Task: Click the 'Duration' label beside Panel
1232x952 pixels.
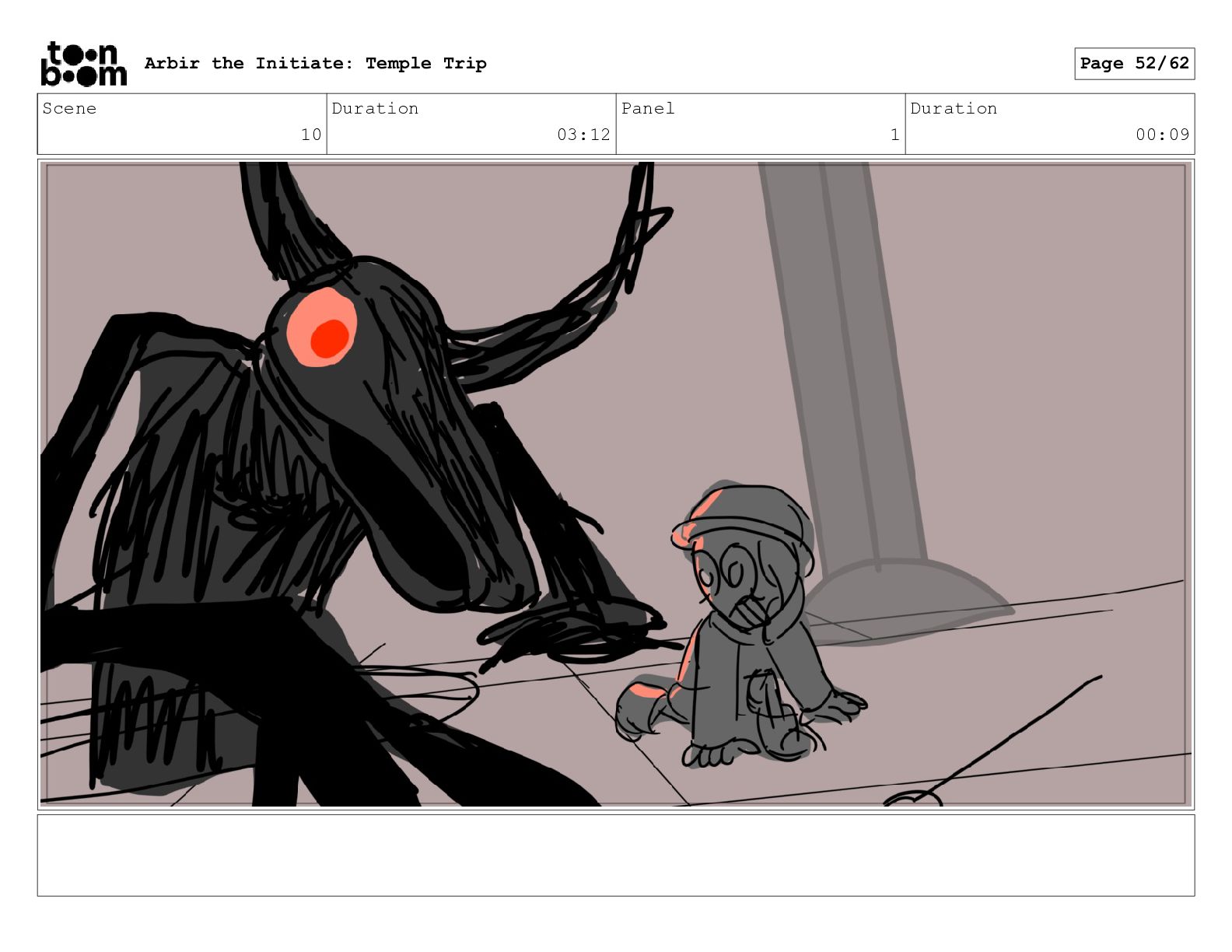Action: 954,108
